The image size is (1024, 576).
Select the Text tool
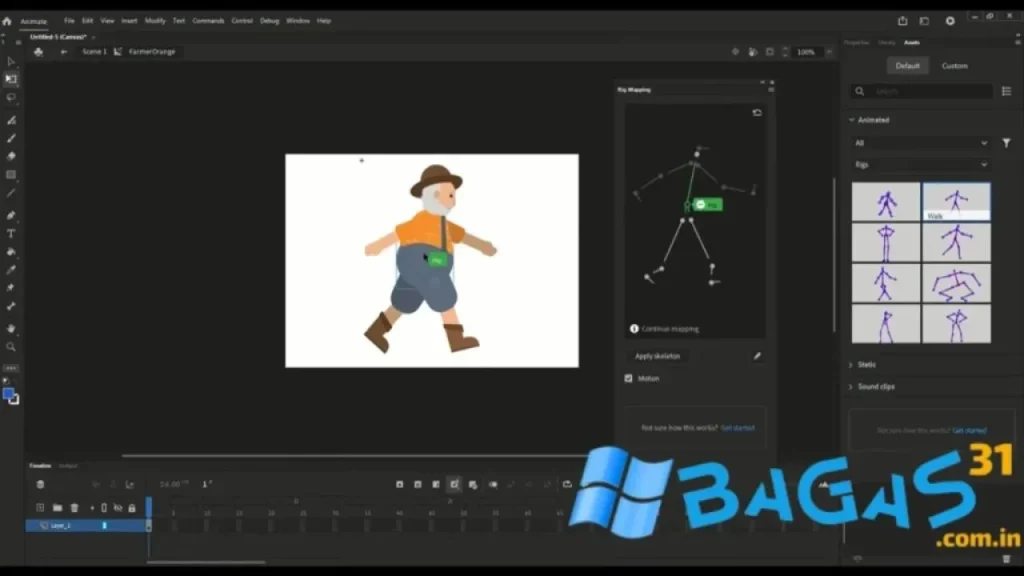tap(11, 233)
